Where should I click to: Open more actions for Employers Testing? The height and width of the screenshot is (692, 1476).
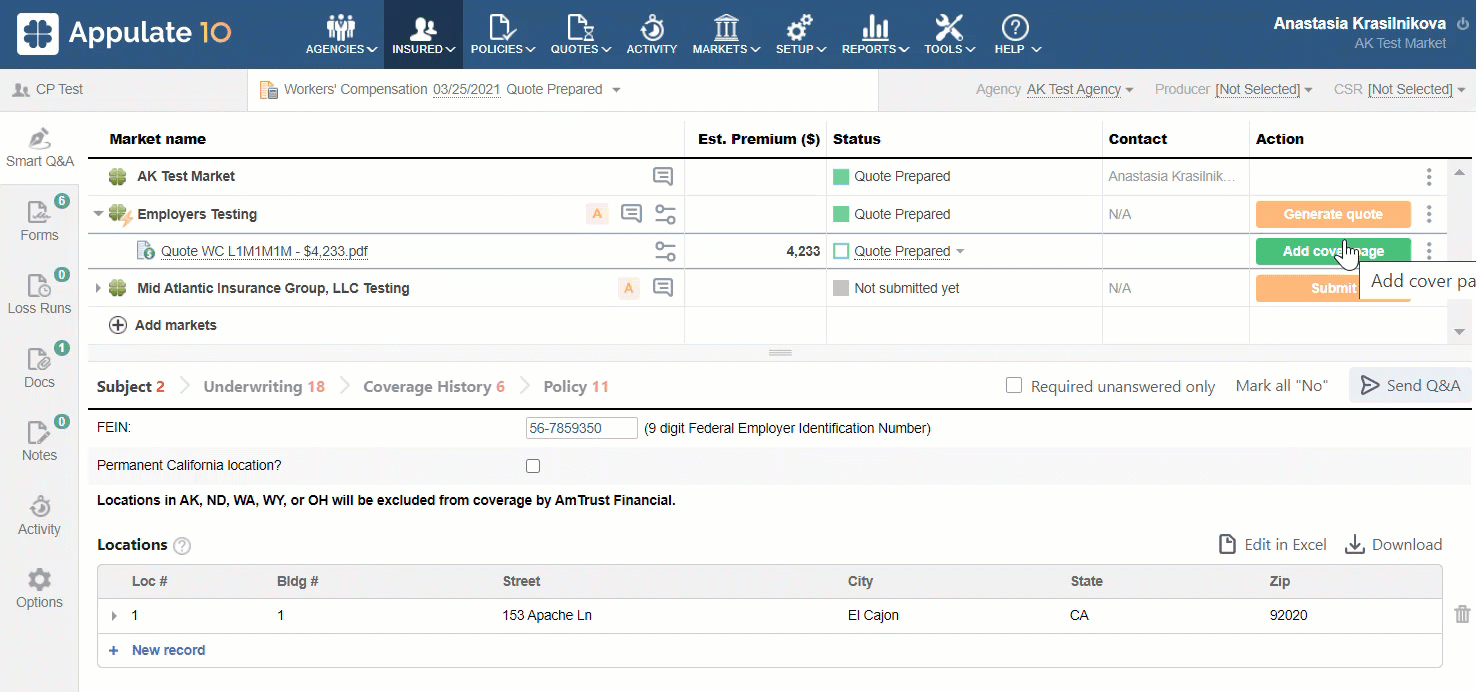click(1429, 214)
